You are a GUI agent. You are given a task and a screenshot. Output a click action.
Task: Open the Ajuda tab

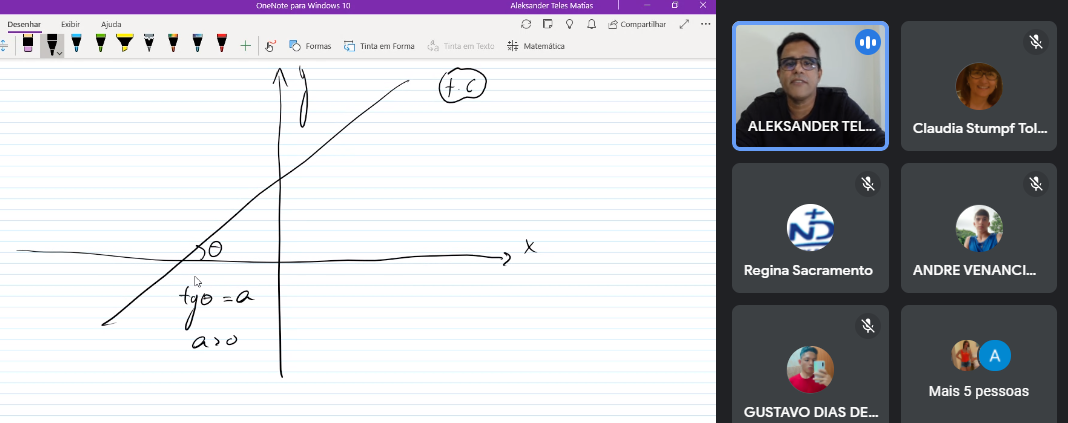pos(111,23)
